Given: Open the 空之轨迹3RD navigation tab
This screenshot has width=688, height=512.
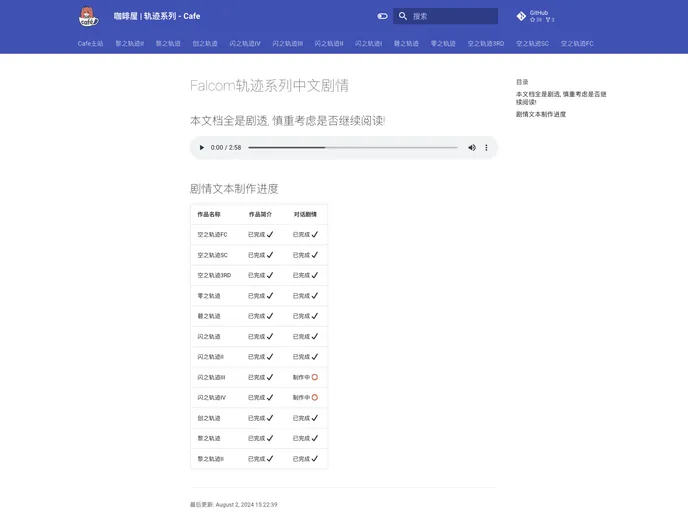Looking at the screenshot, I should [x=486, y=43].
